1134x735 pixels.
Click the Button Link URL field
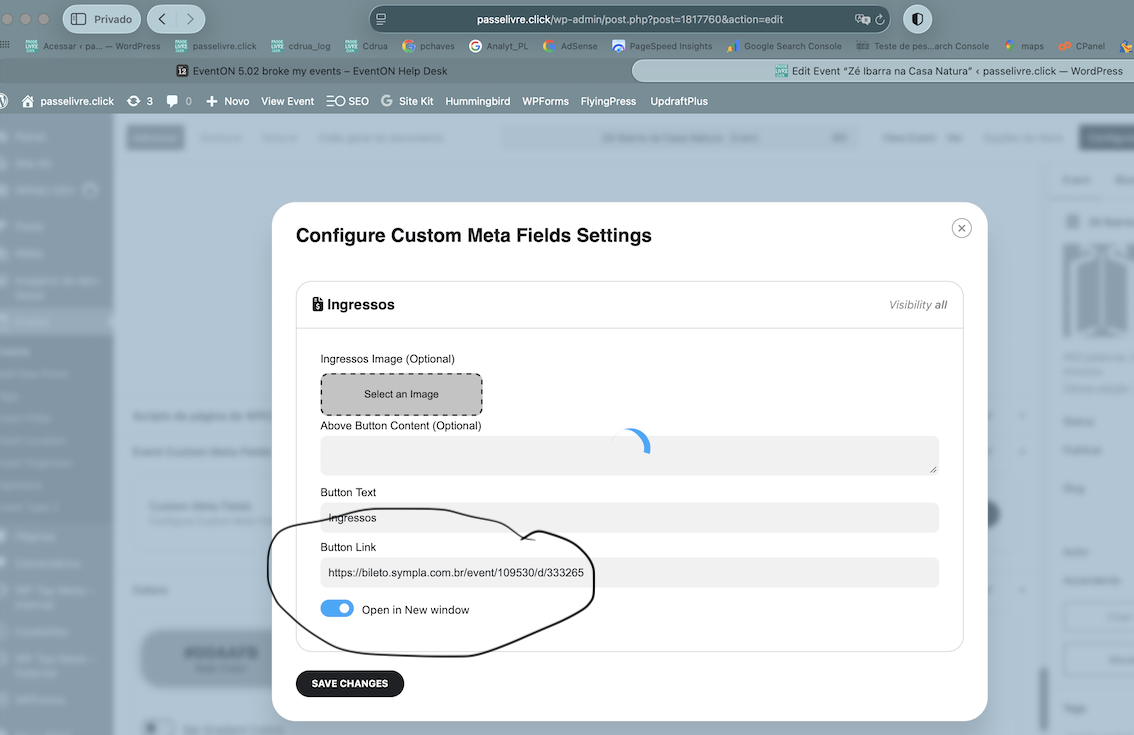629,572
